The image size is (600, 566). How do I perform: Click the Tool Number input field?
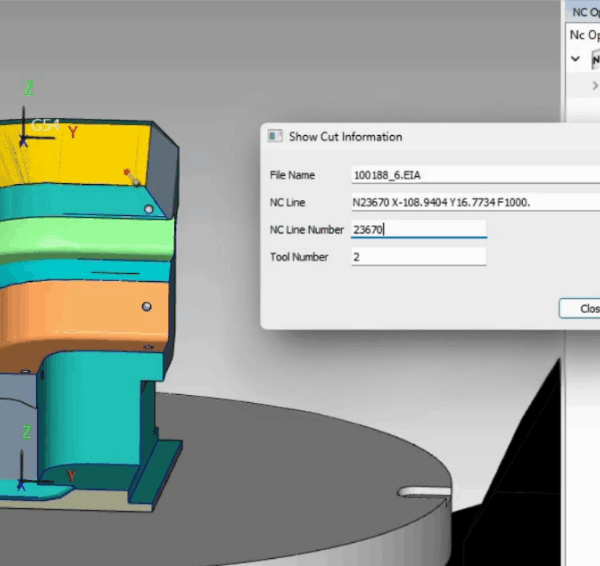[418, 257]
